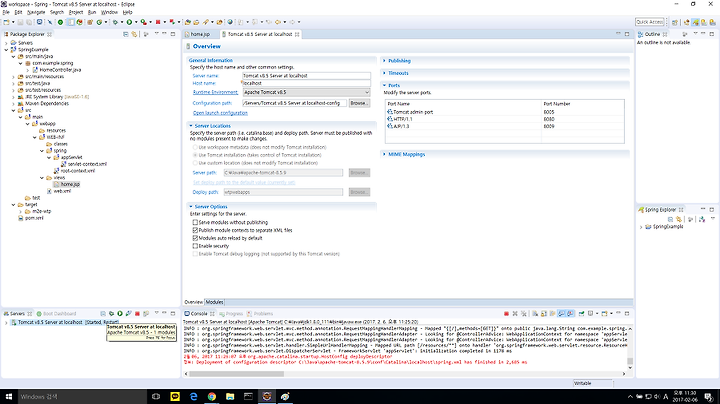Click the Run (green play) toolbar icon
Image resolution: width=720 pixels, height=404 pixels.
(129, 22)
